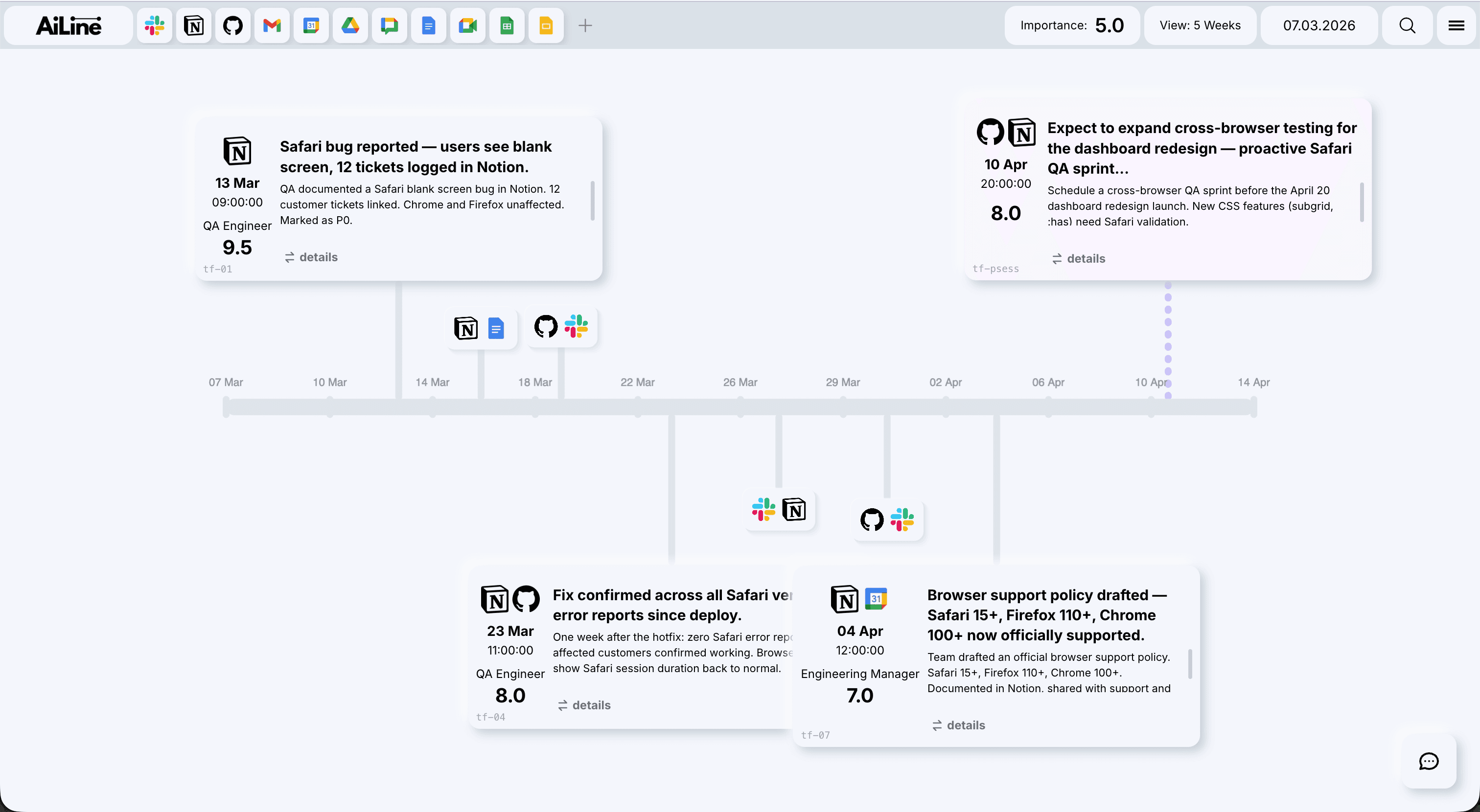Open the Slack integration in top toolbar
Viewport: 1480px width, 812px height.
tap(155, 25)
